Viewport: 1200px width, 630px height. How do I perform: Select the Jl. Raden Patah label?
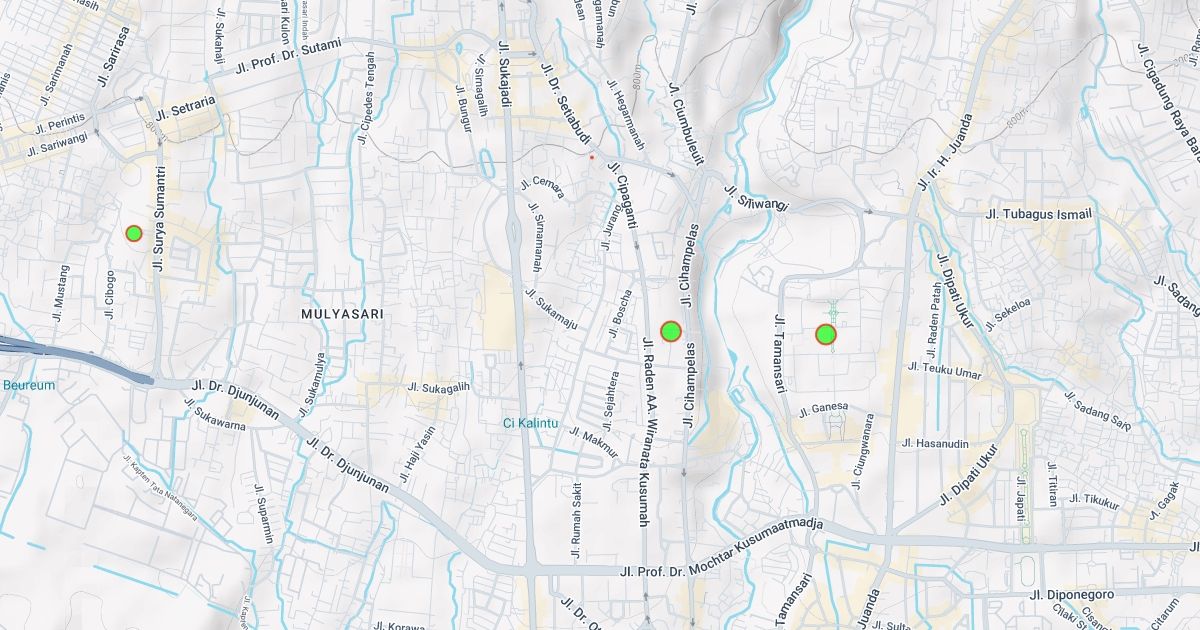[x=933, y=320]
